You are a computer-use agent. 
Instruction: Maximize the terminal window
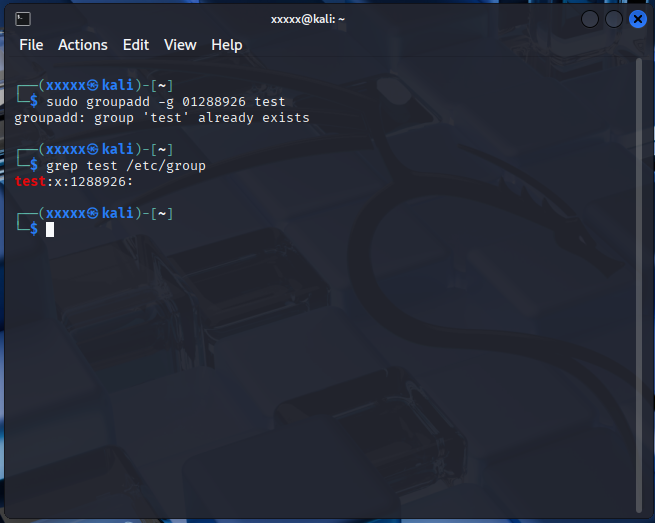pyautogui.click(x=614, y=19)
